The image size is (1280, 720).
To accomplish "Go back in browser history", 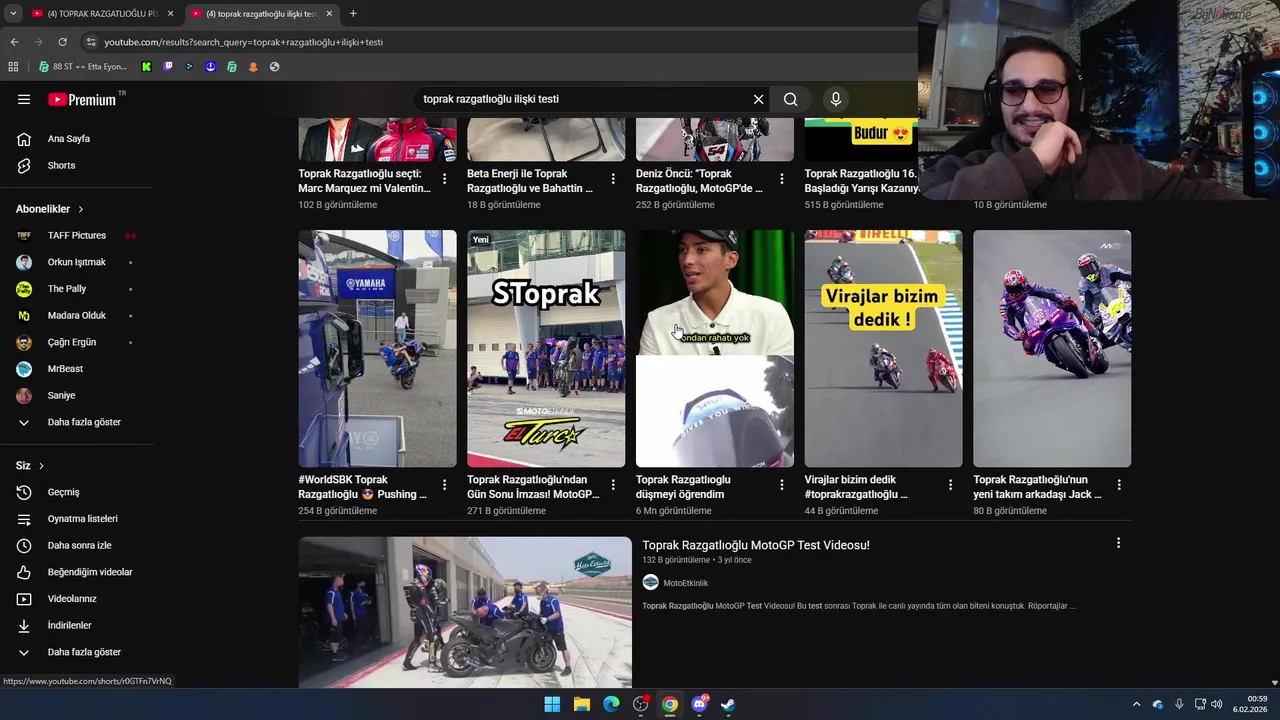I will tap(14, 42).
